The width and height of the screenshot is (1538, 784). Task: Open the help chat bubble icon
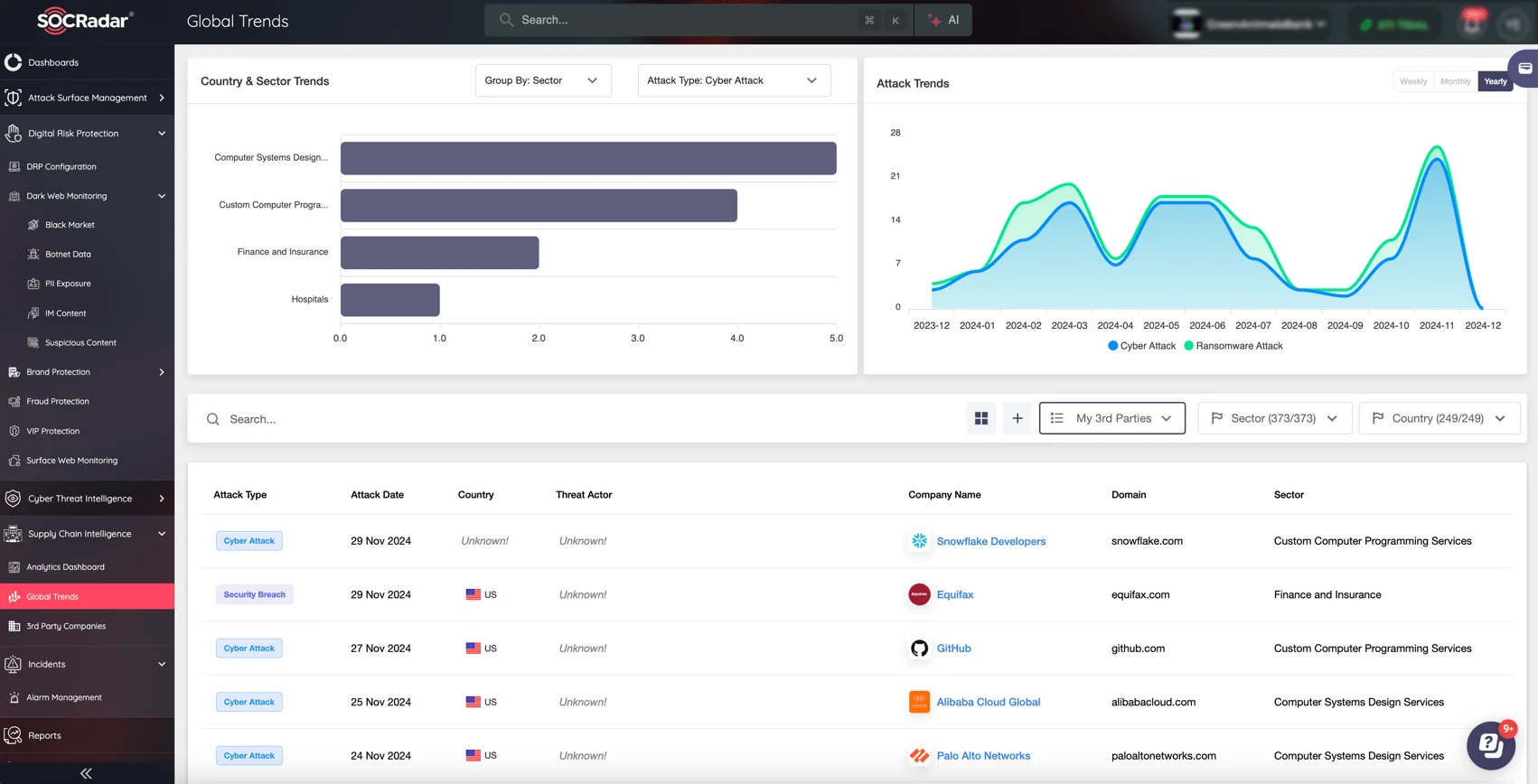coord(1491,745)
